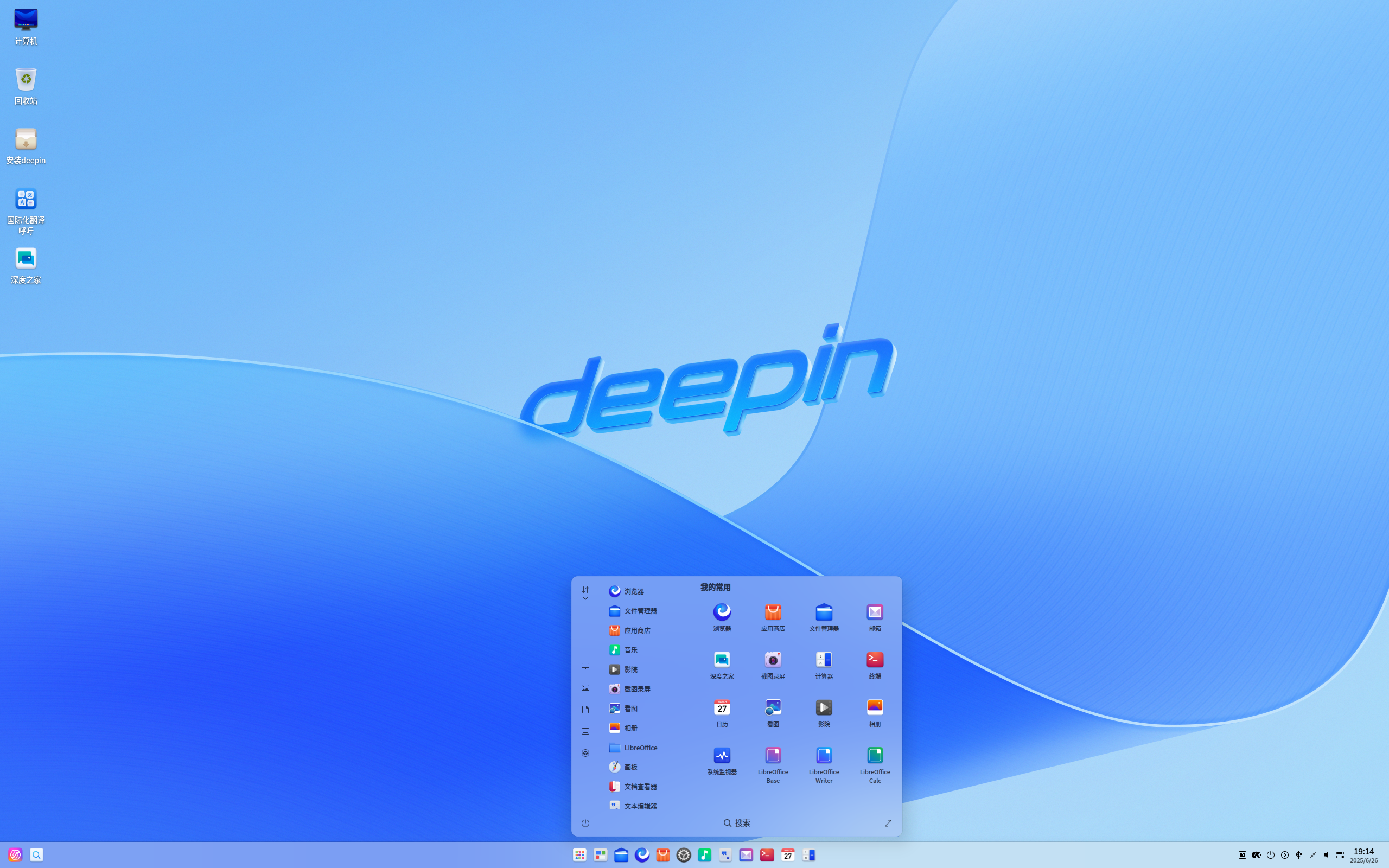This screenshot has height=868, width=1389.
Task: Open Control Center icon in launcher sidebar
Action: pyautogui.click(x=585, y=752)
